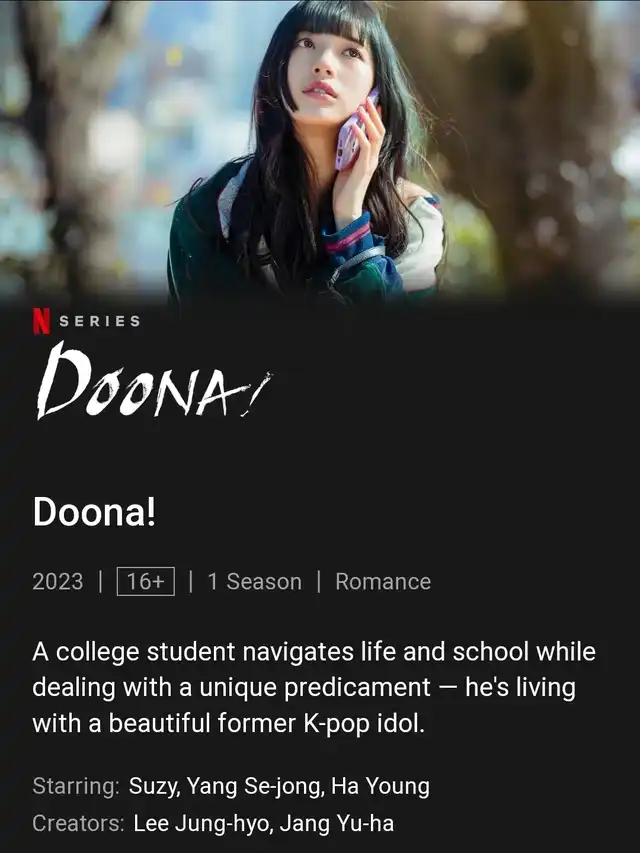640x853 pixels.
Task: Click the Starring label
Action: click(x=76, y=787)
